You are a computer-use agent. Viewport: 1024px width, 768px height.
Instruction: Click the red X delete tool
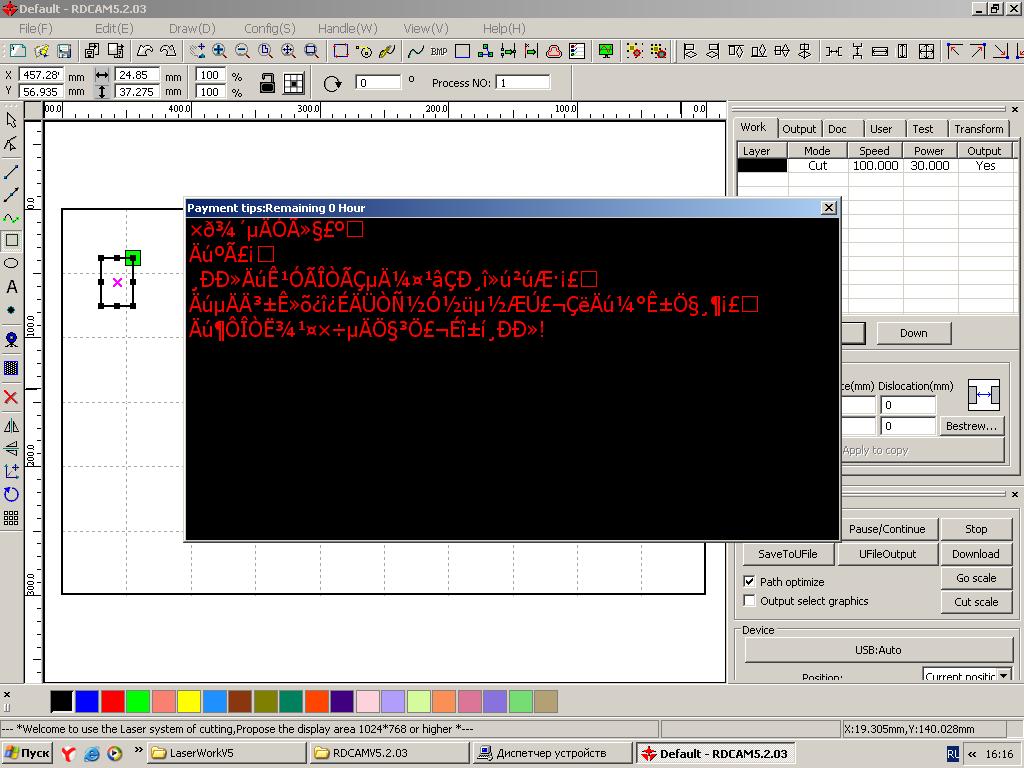pos(11,397)
